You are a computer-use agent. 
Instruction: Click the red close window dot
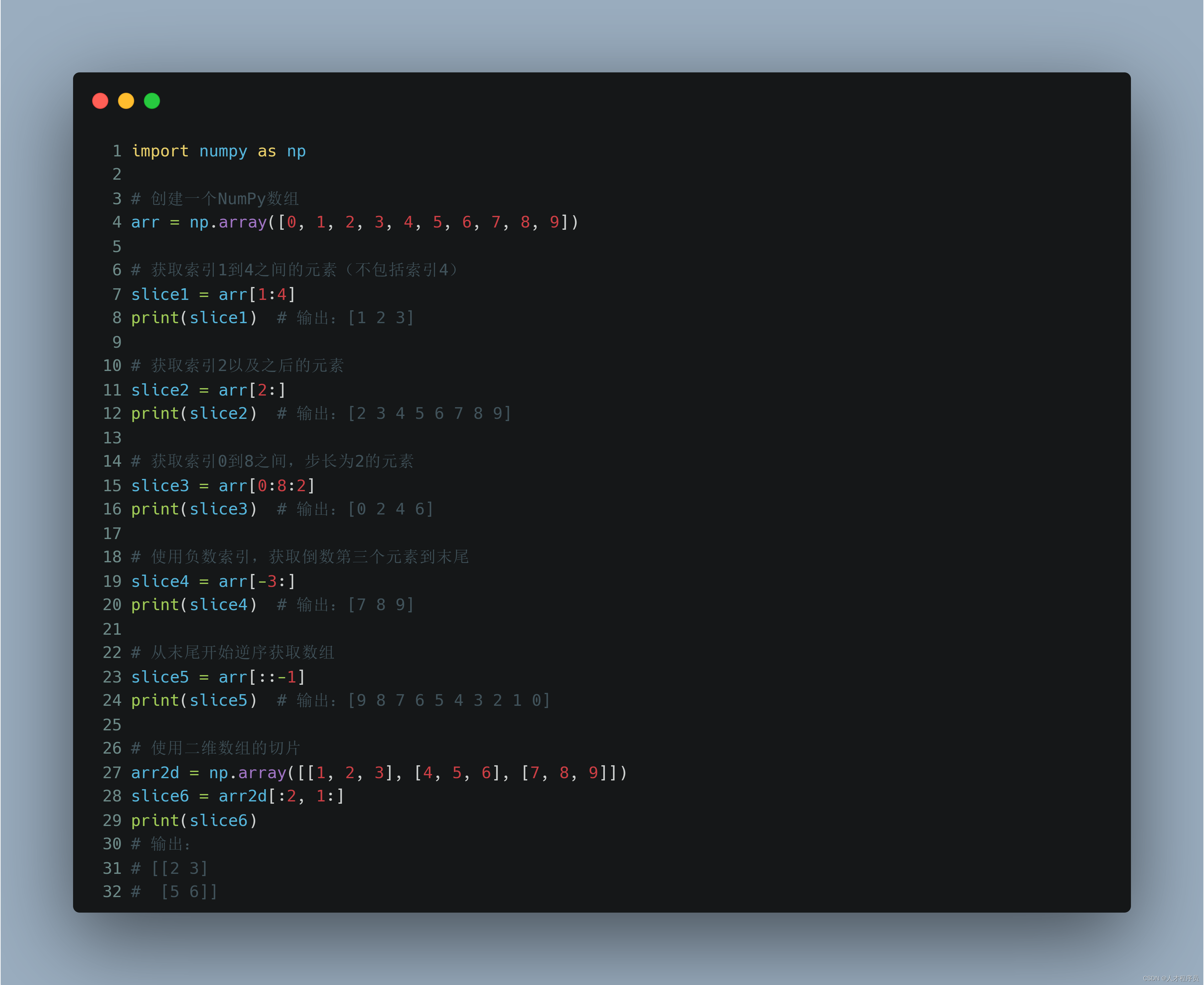click(101, 101)
